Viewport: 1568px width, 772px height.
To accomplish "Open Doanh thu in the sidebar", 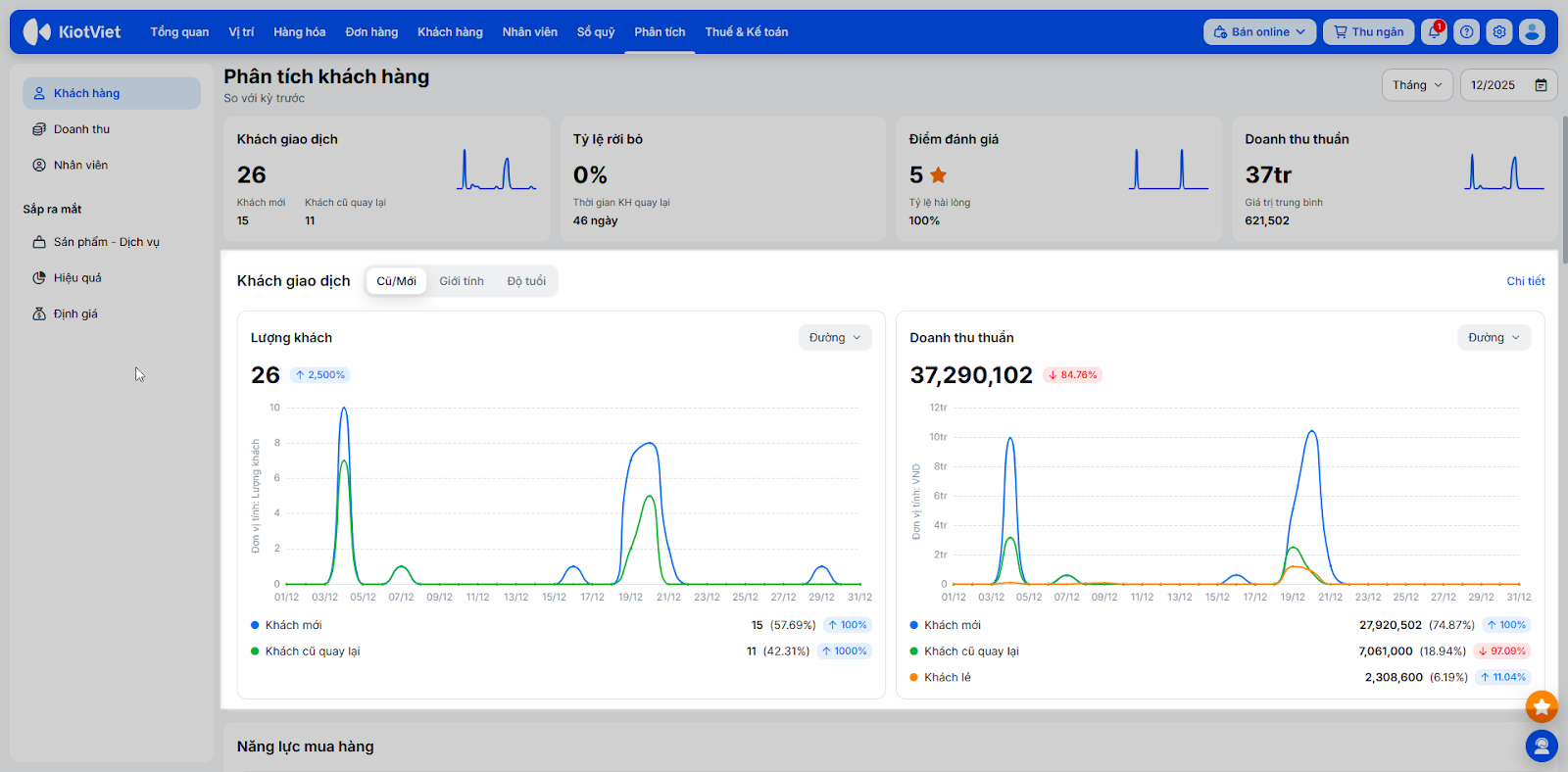I will coord(81,129).
